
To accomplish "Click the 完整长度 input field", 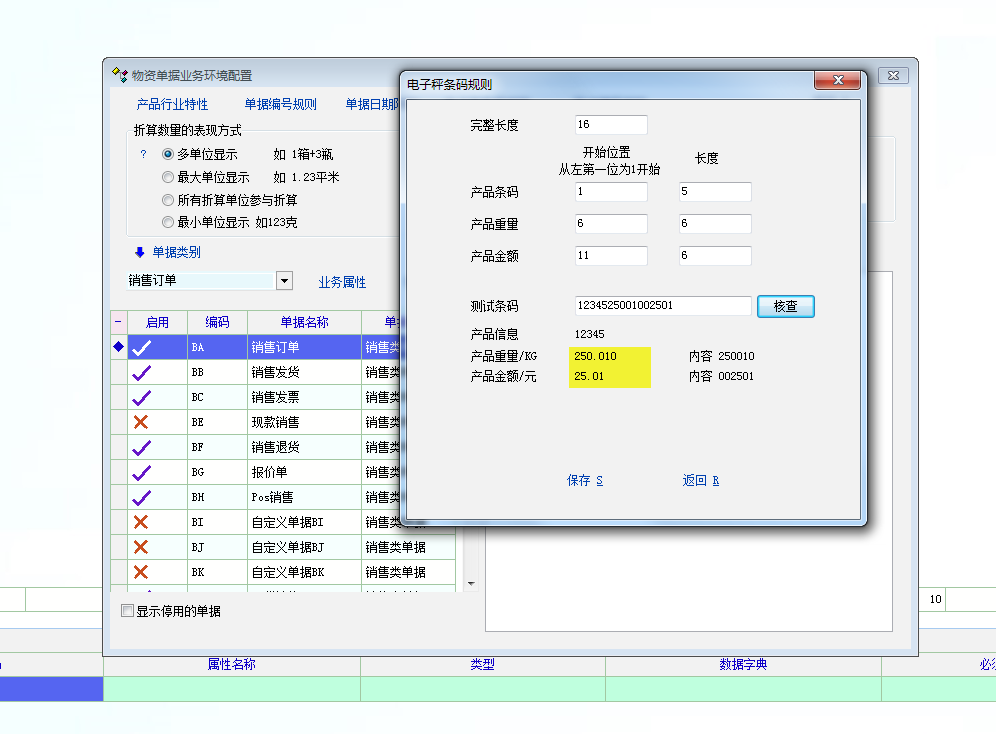I will click(611, 125).
